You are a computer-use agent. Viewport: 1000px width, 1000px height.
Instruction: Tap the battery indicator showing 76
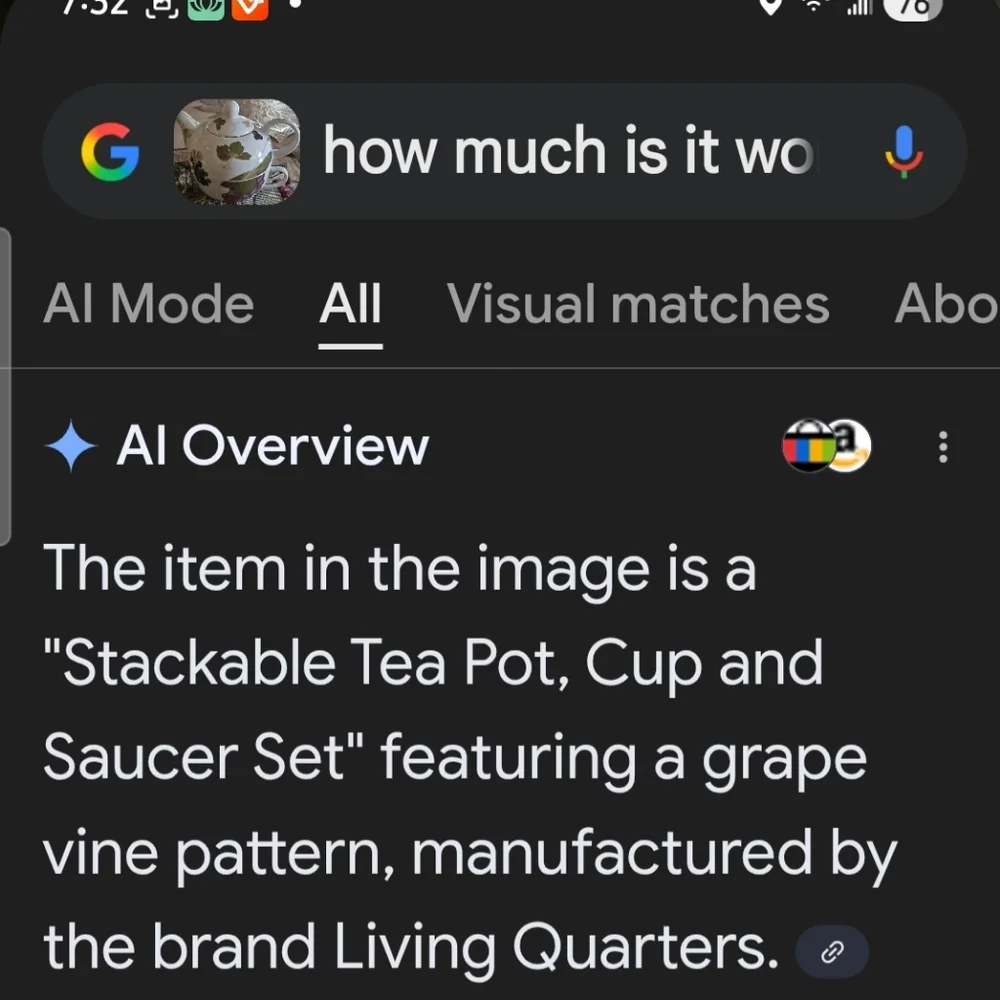click(x=913, y=8)
